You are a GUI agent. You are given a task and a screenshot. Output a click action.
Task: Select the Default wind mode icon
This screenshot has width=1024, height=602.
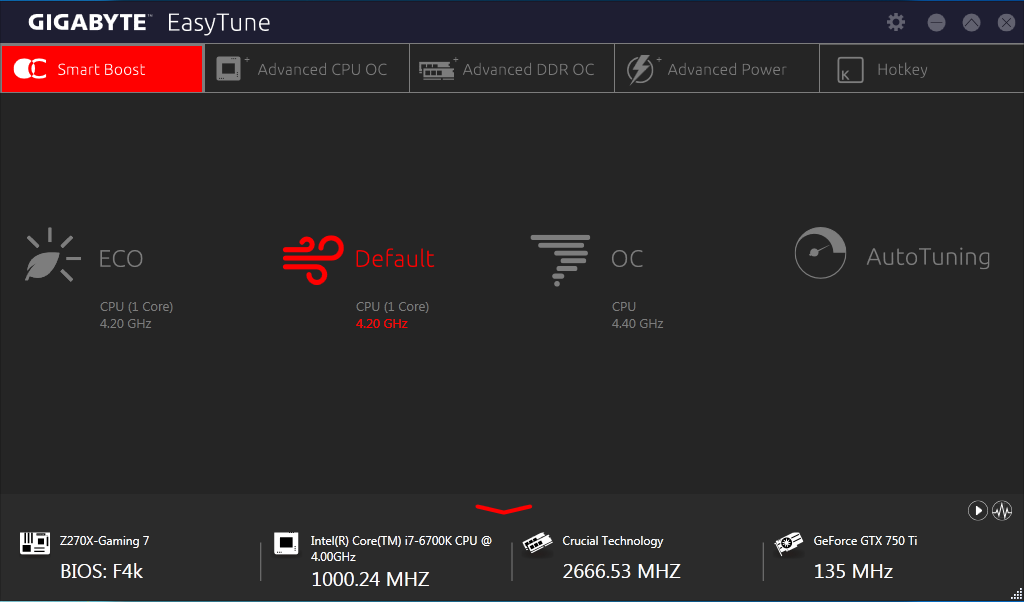coord(313,259)
